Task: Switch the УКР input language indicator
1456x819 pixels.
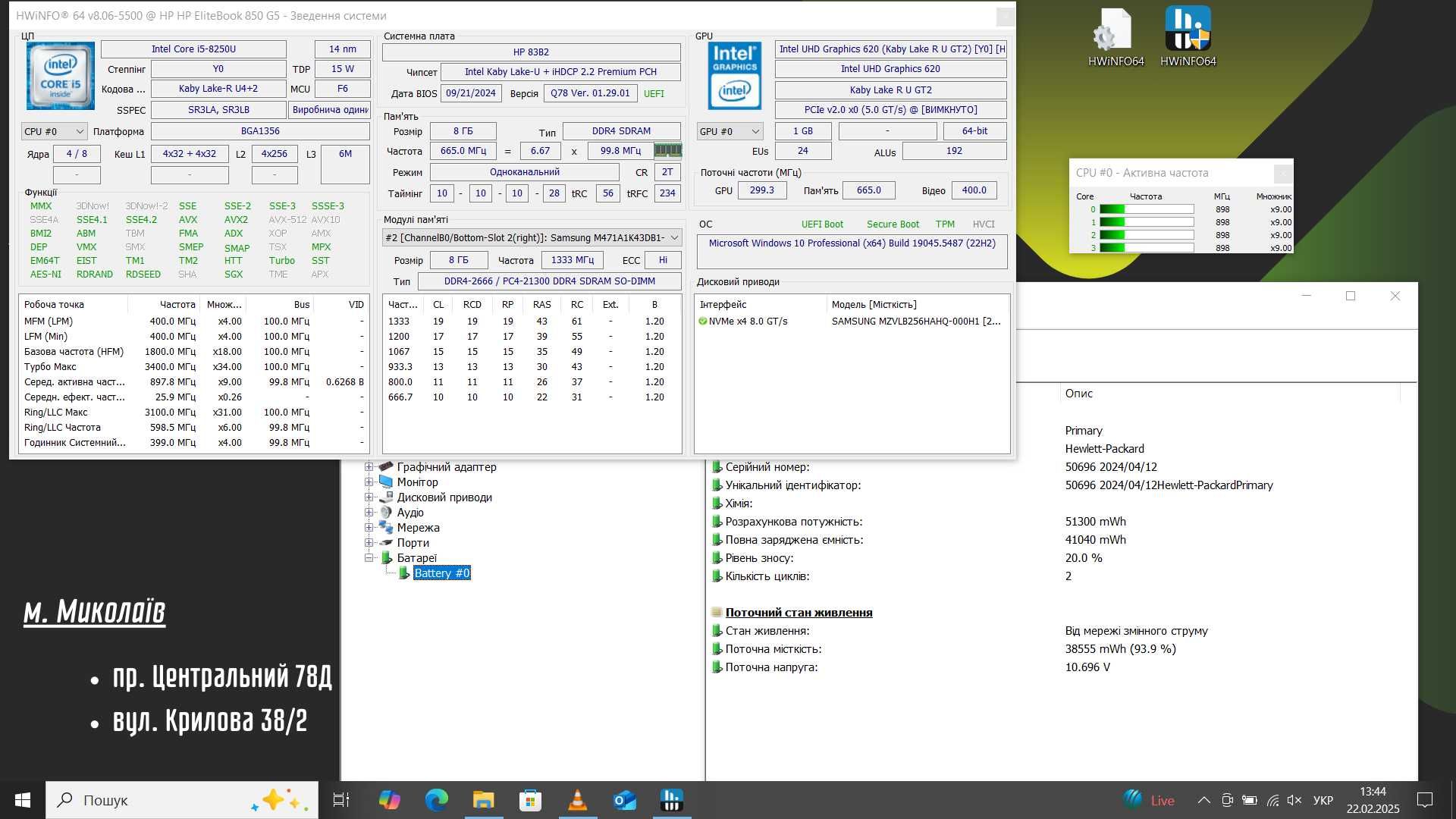Action: tap(1323, 800)
